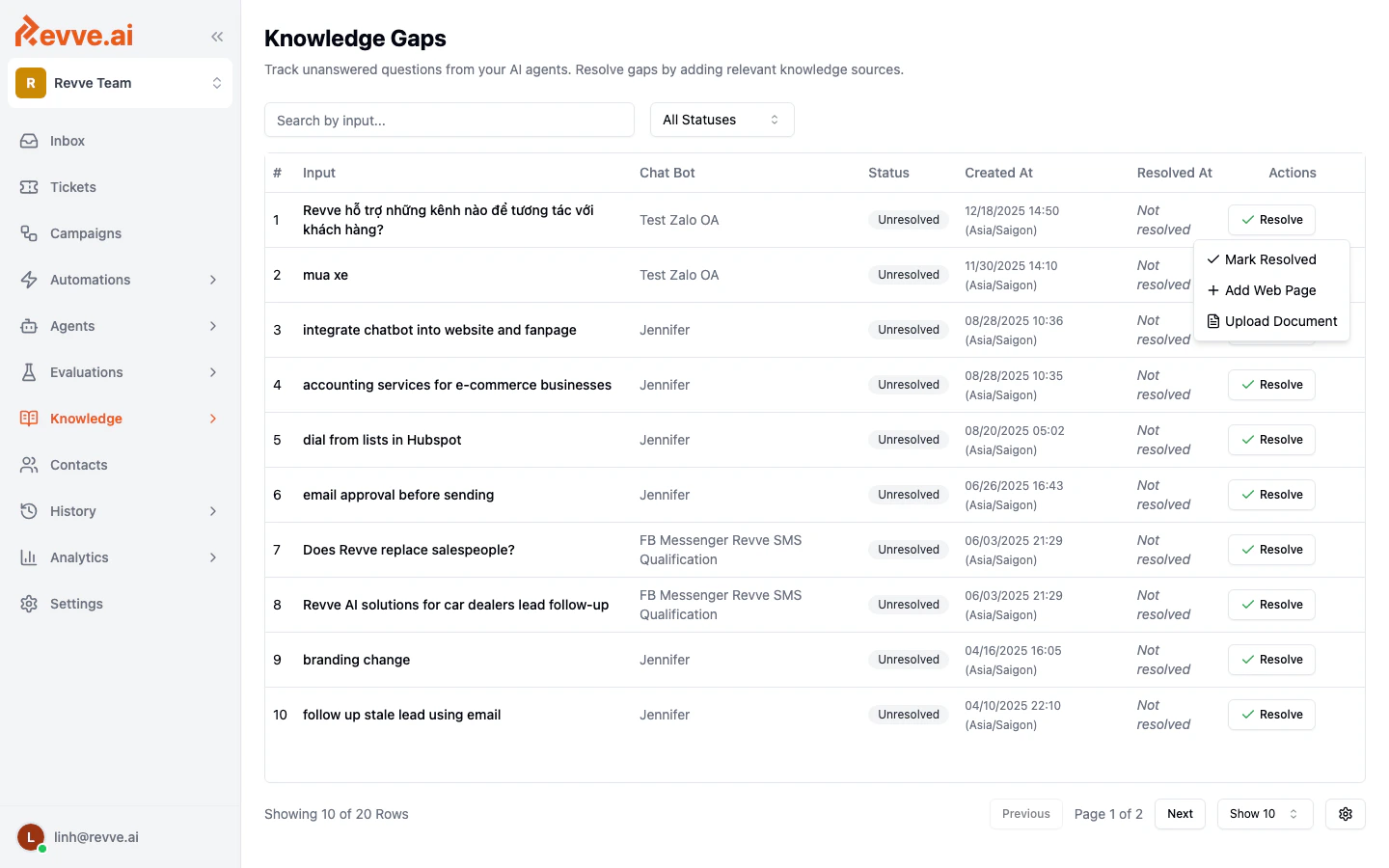This screenshot has height=868, width=1389.
Task: Select 'integrate chatbot into website and fanpage' text
Action: click(440, 330)
